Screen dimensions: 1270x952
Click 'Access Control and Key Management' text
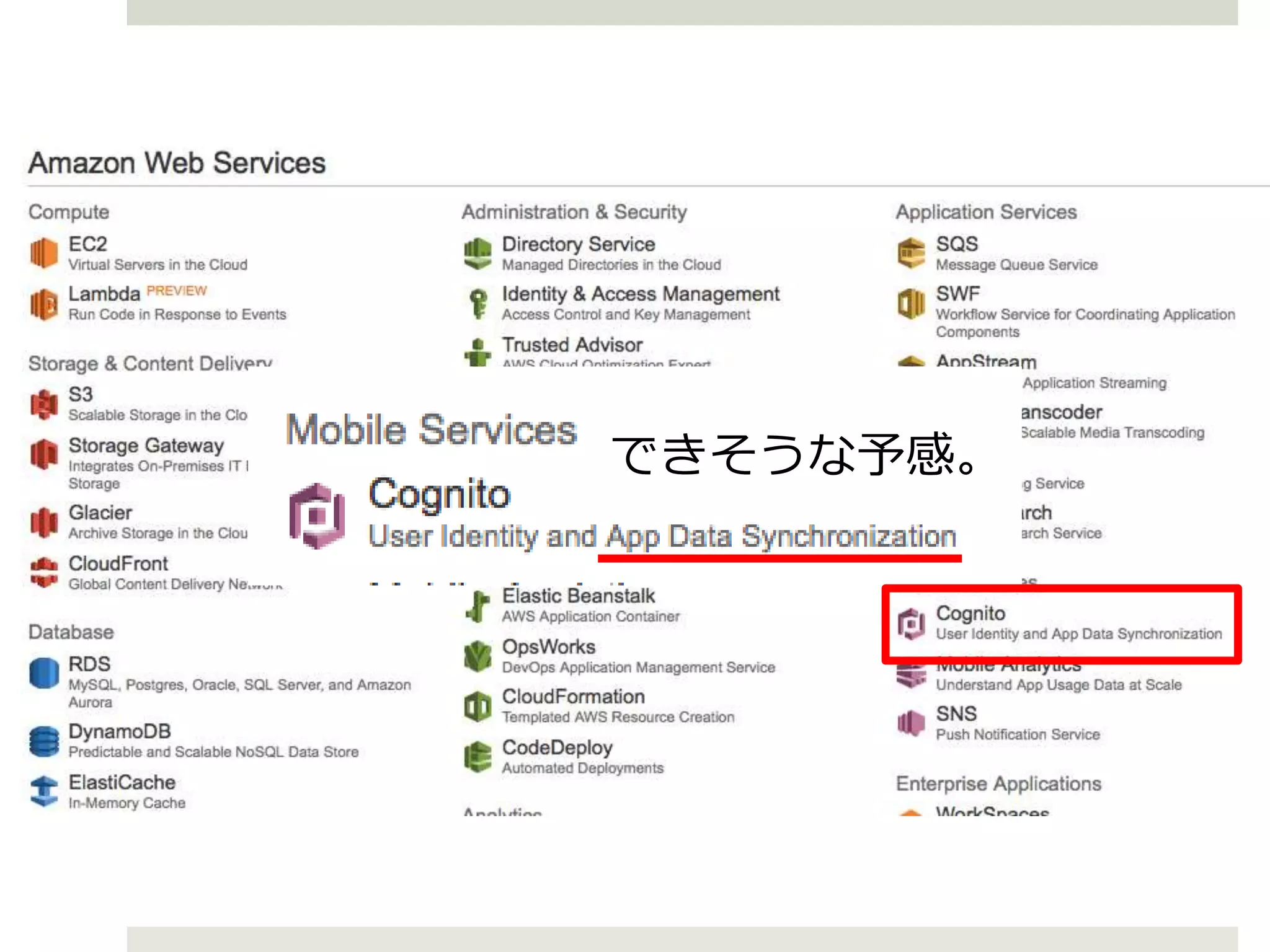(x=626, y=315)
